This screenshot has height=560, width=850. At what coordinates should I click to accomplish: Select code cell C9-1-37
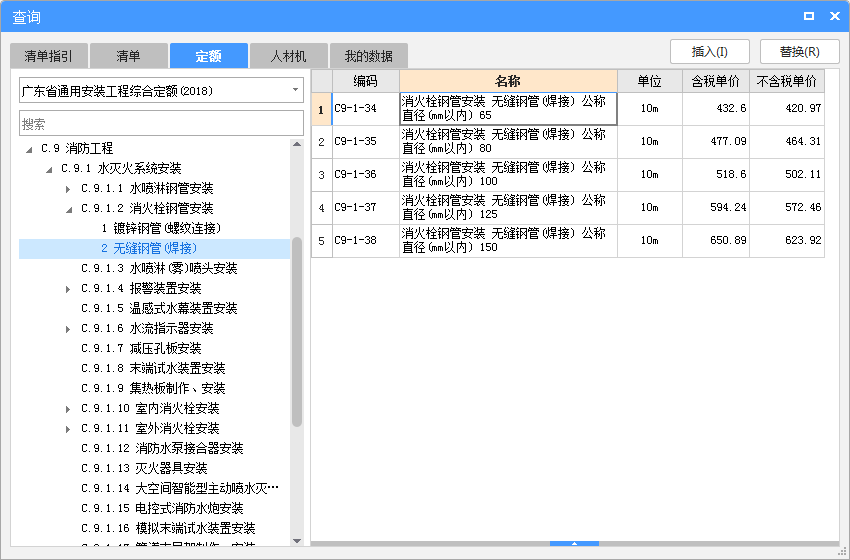point(366,208)
